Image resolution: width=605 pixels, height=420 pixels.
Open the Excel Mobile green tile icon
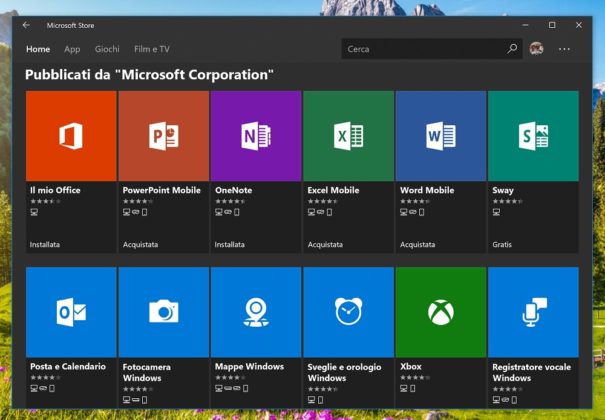(x=348, y=136)
